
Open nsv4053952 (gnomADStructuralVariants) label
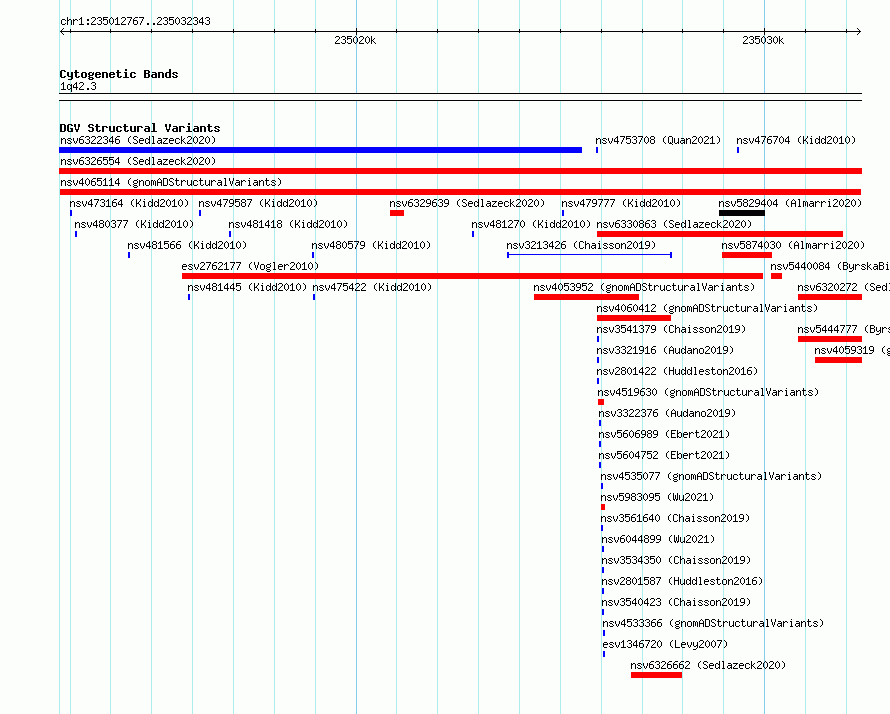pos(644,287)
